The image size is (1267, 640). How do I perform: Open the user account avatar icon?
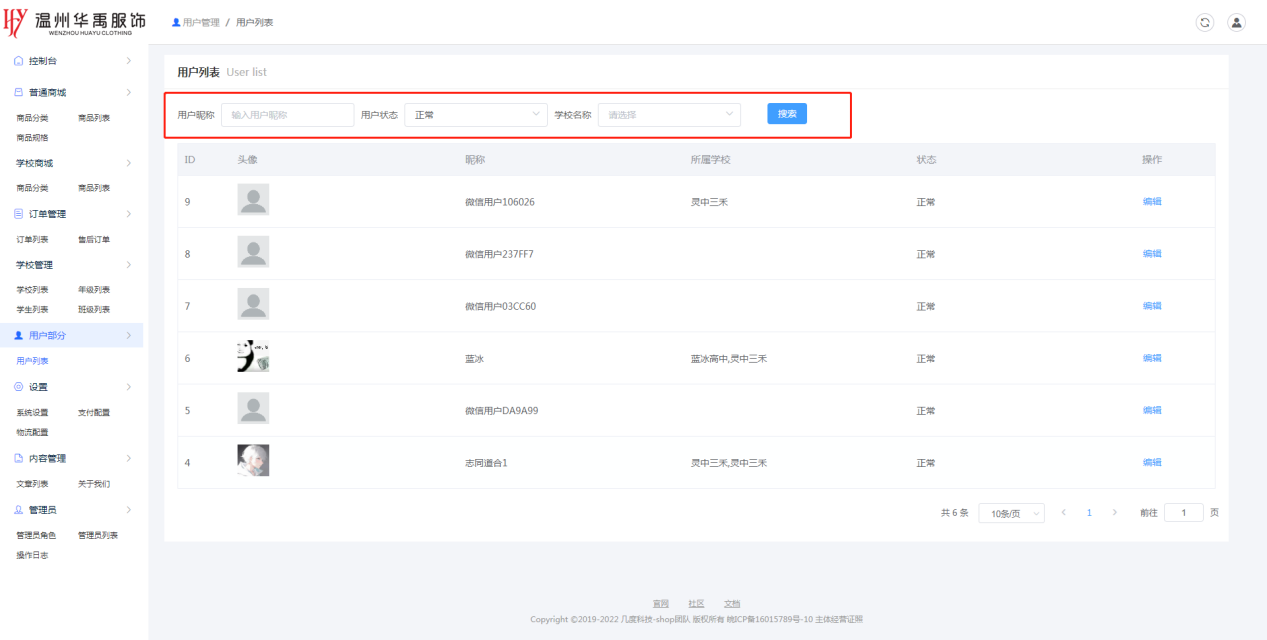point(1236,22)
